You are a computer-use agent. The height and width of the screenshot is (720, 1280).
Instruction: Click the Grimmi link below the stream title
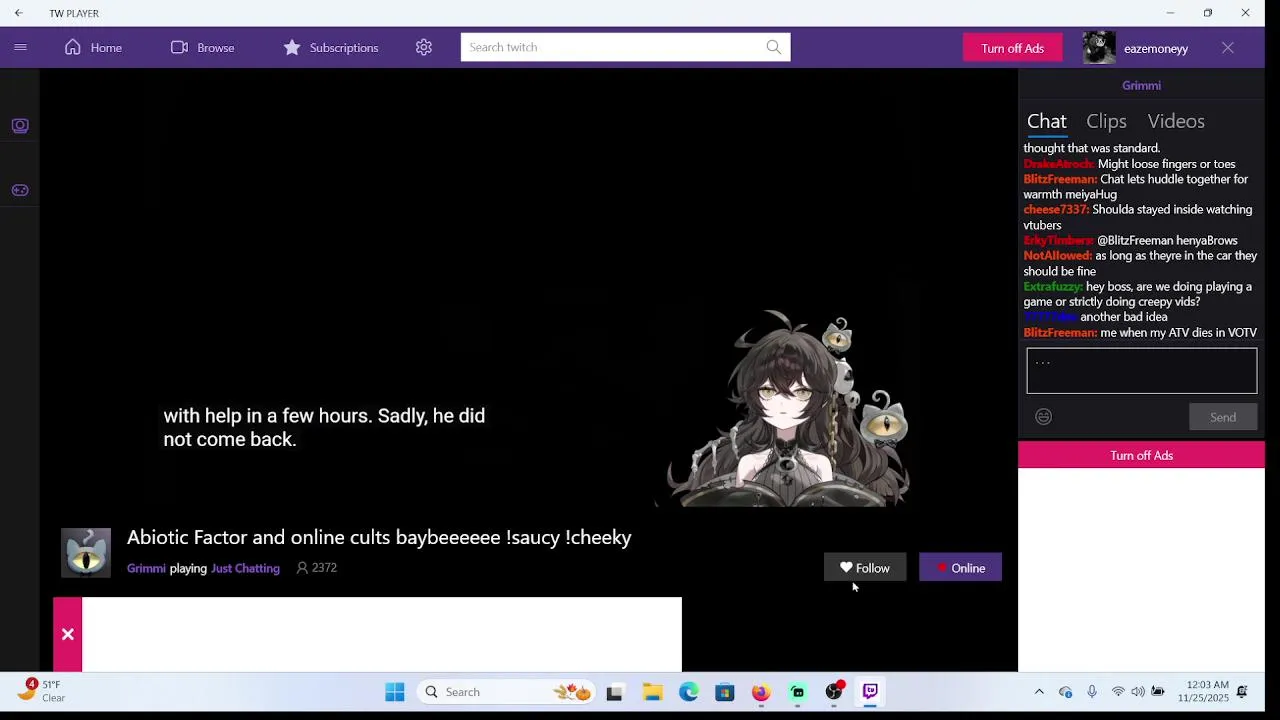pos(146,568)
